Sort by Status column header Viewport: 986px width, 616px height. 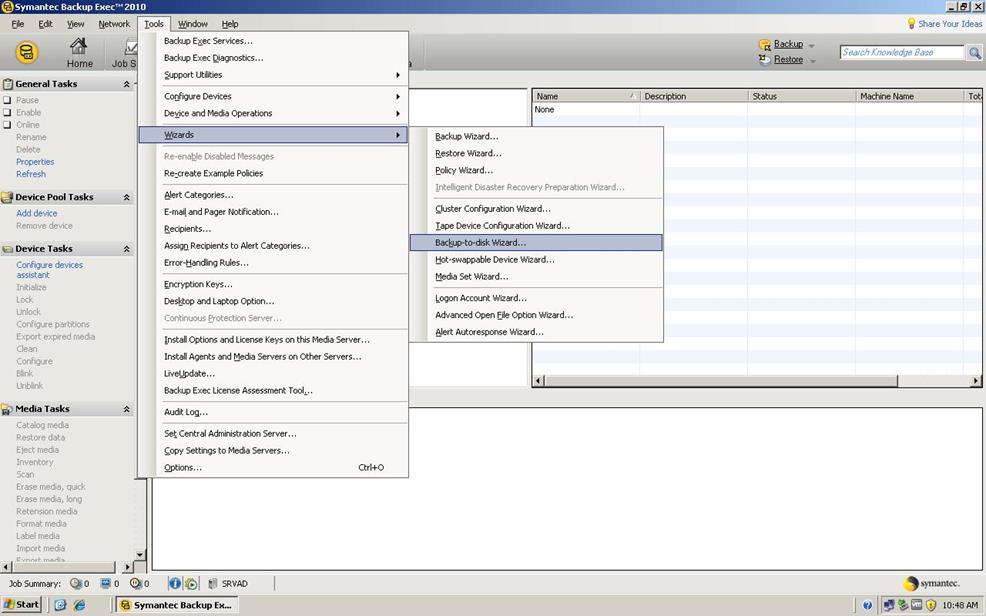pyautogui.click(x=802, y=96)
